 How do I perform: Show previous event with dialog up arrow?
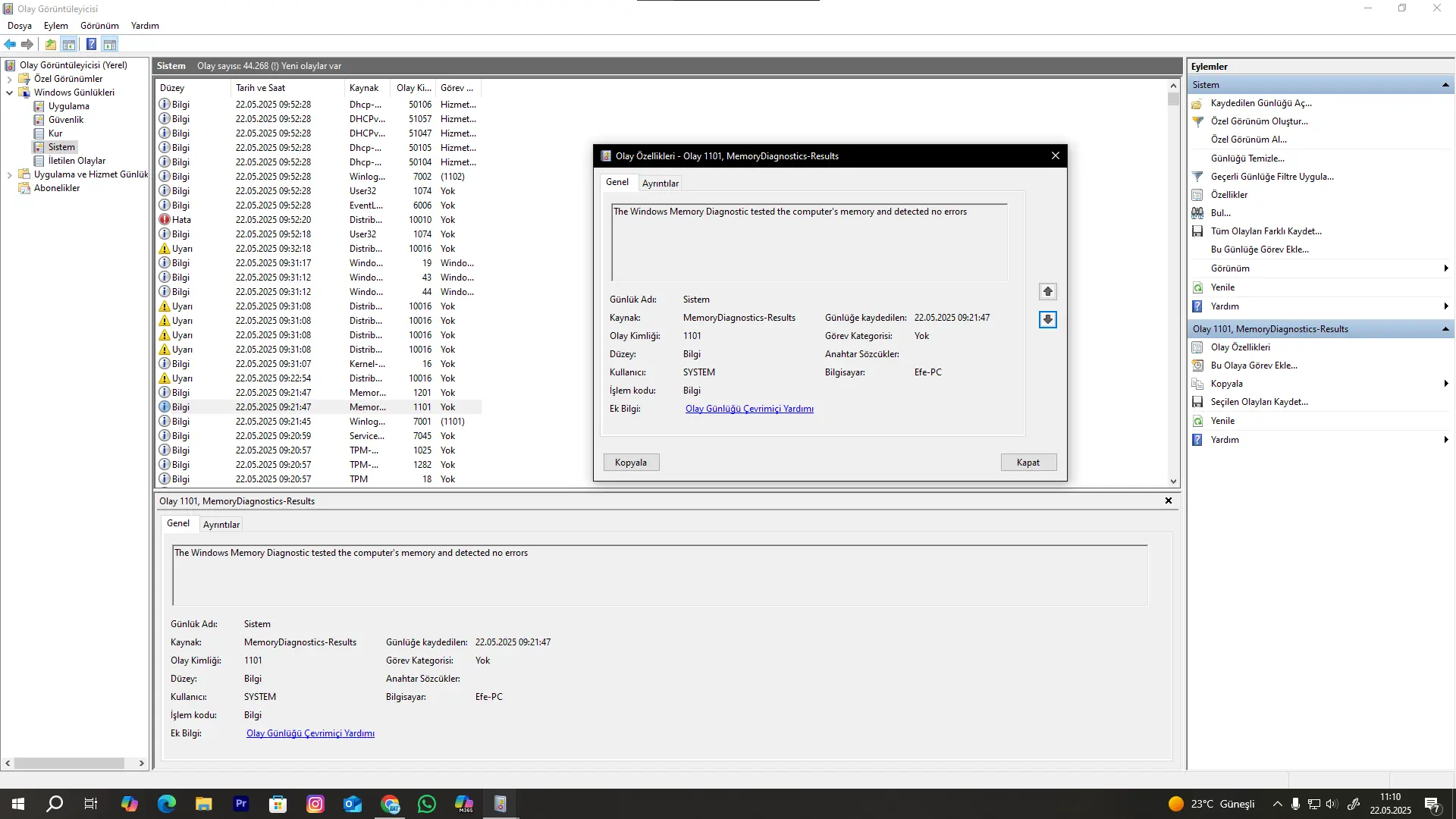point(1047,291)
